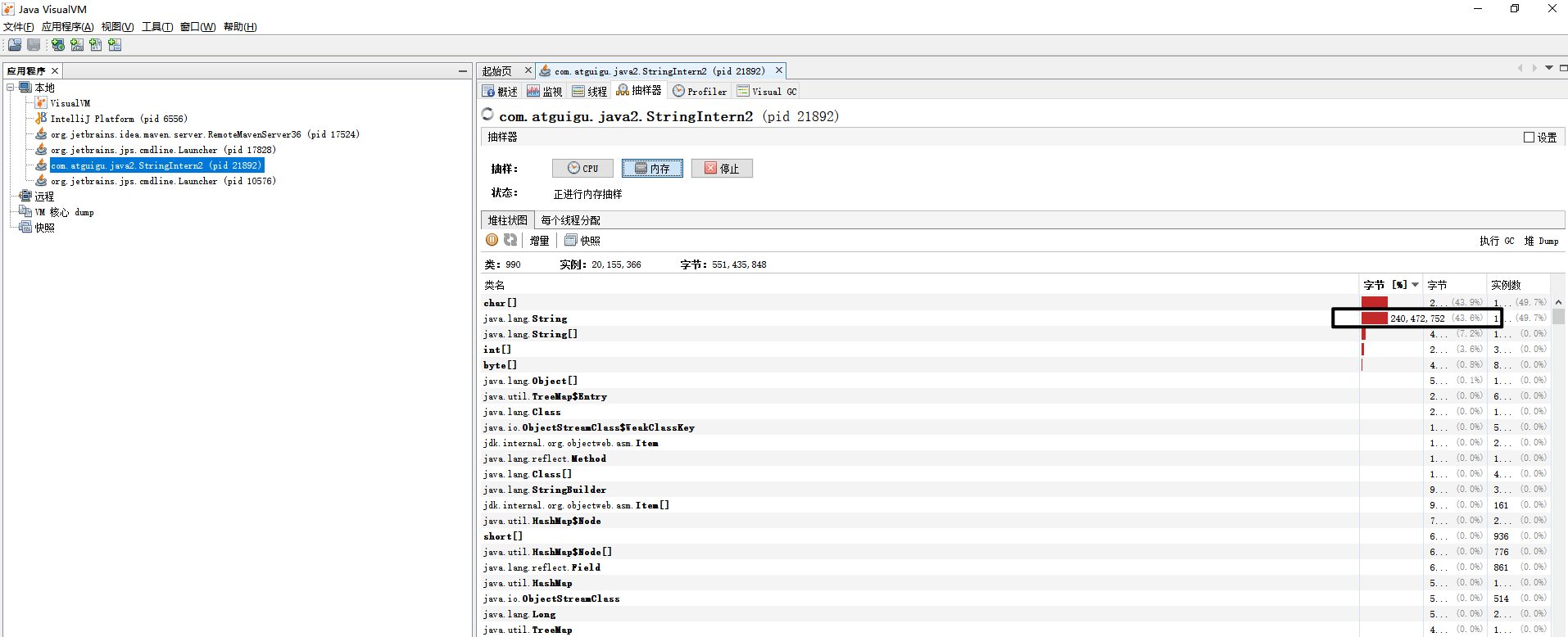The width and height of the screenshot is (1568, 637).
Task: Click the refresh results icon
Action: tap(510, 240)
